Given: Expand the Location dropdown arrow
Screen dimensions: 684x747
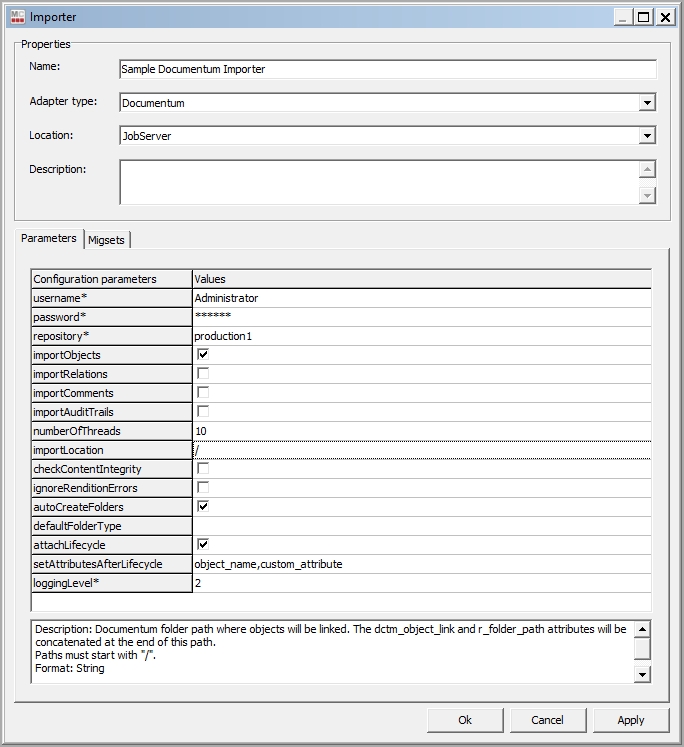Looking at the screenshot, I should [647, 136].
